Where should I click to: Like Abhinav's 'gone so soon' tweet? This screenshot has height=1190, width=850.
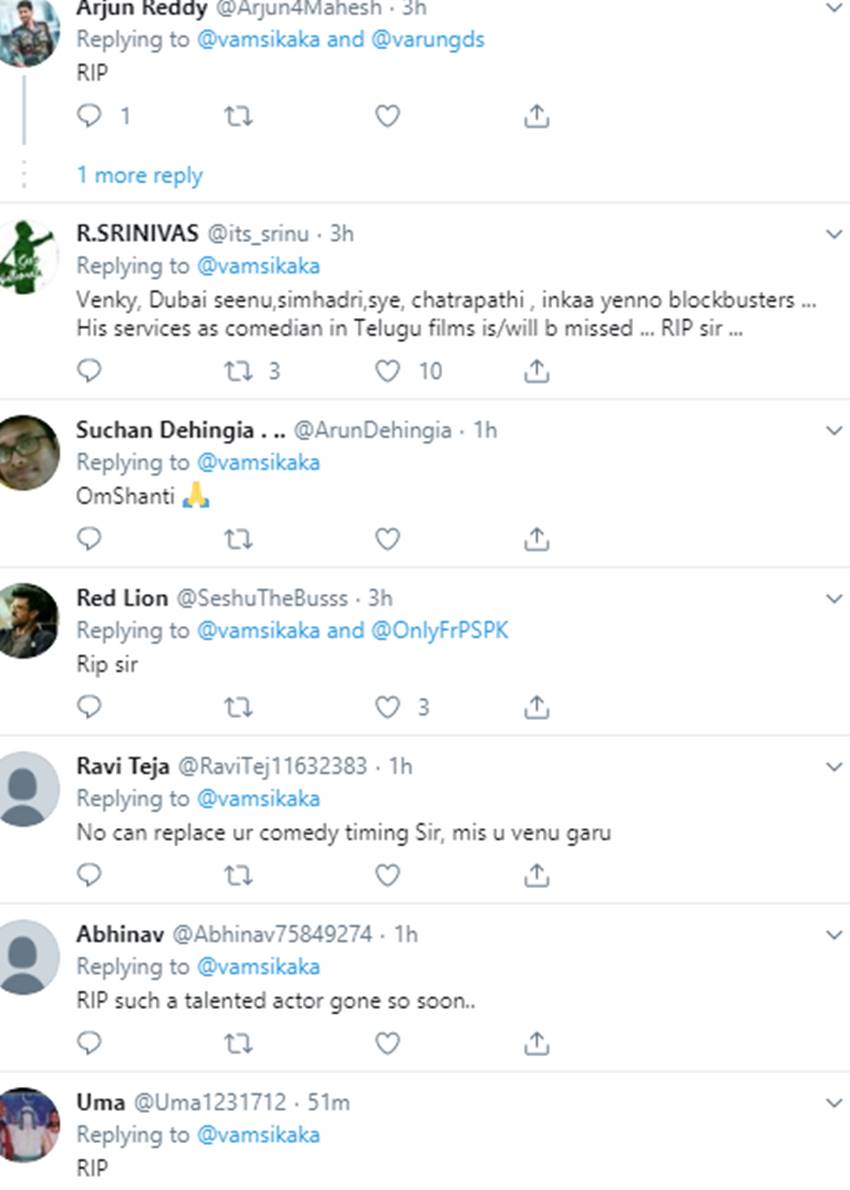click(387, 1044)
